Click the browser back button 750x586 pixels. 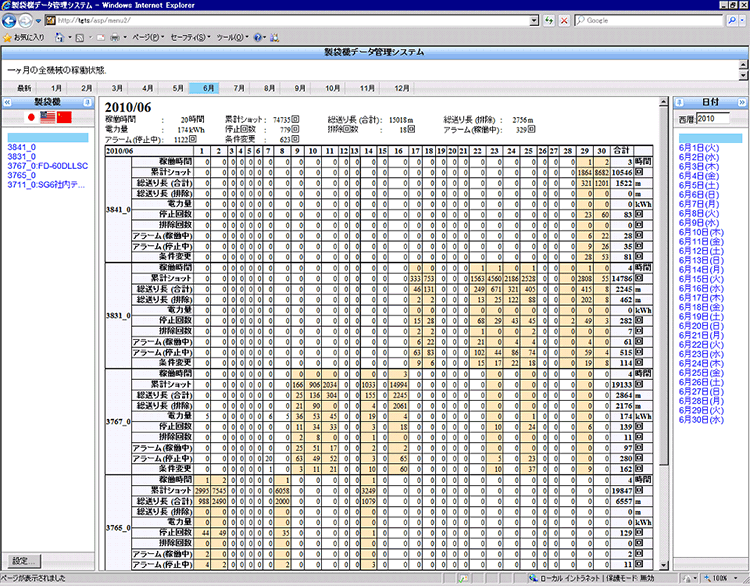coord(11,20)
